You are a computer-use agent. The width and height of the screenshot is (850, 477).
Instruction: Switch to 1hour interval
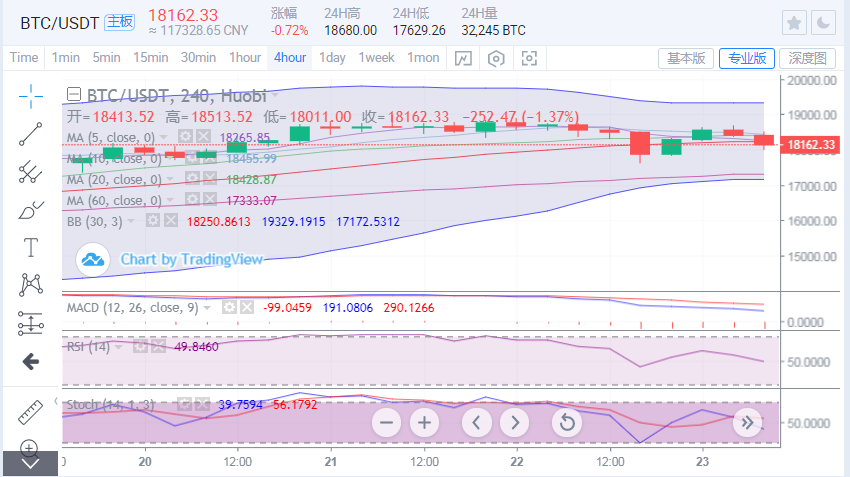tap(245, 57)
